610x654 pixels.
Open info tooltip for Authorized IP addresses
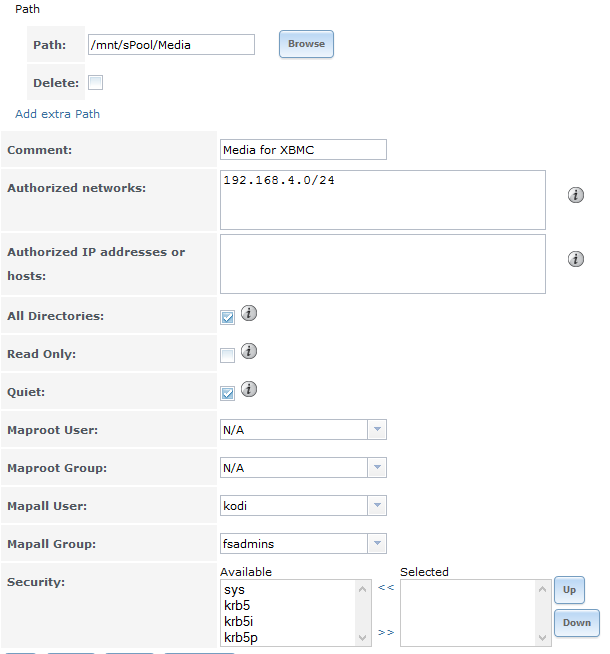575,259
